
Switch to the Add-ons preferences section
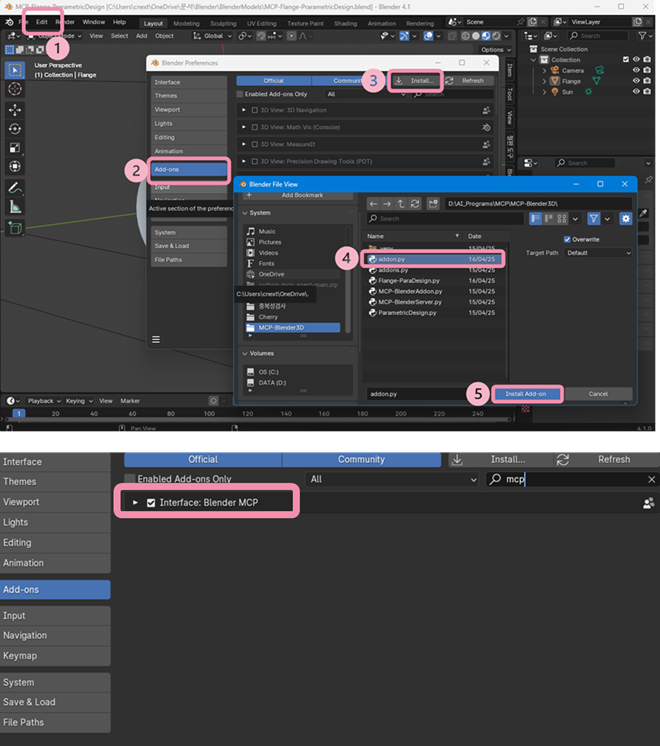pos(189,170)
